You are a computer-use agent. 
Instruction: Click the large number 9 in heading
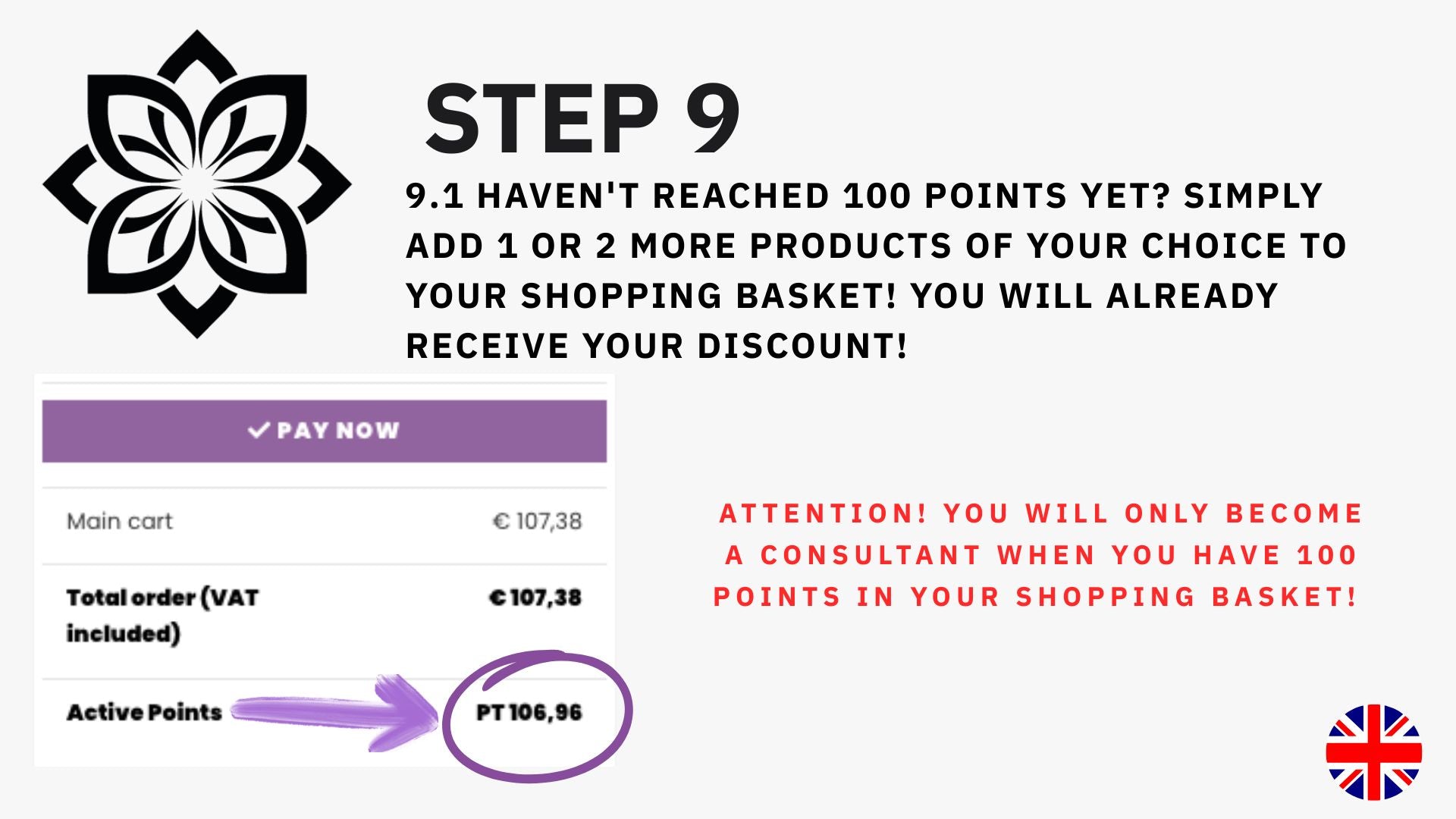click(712, 120)
